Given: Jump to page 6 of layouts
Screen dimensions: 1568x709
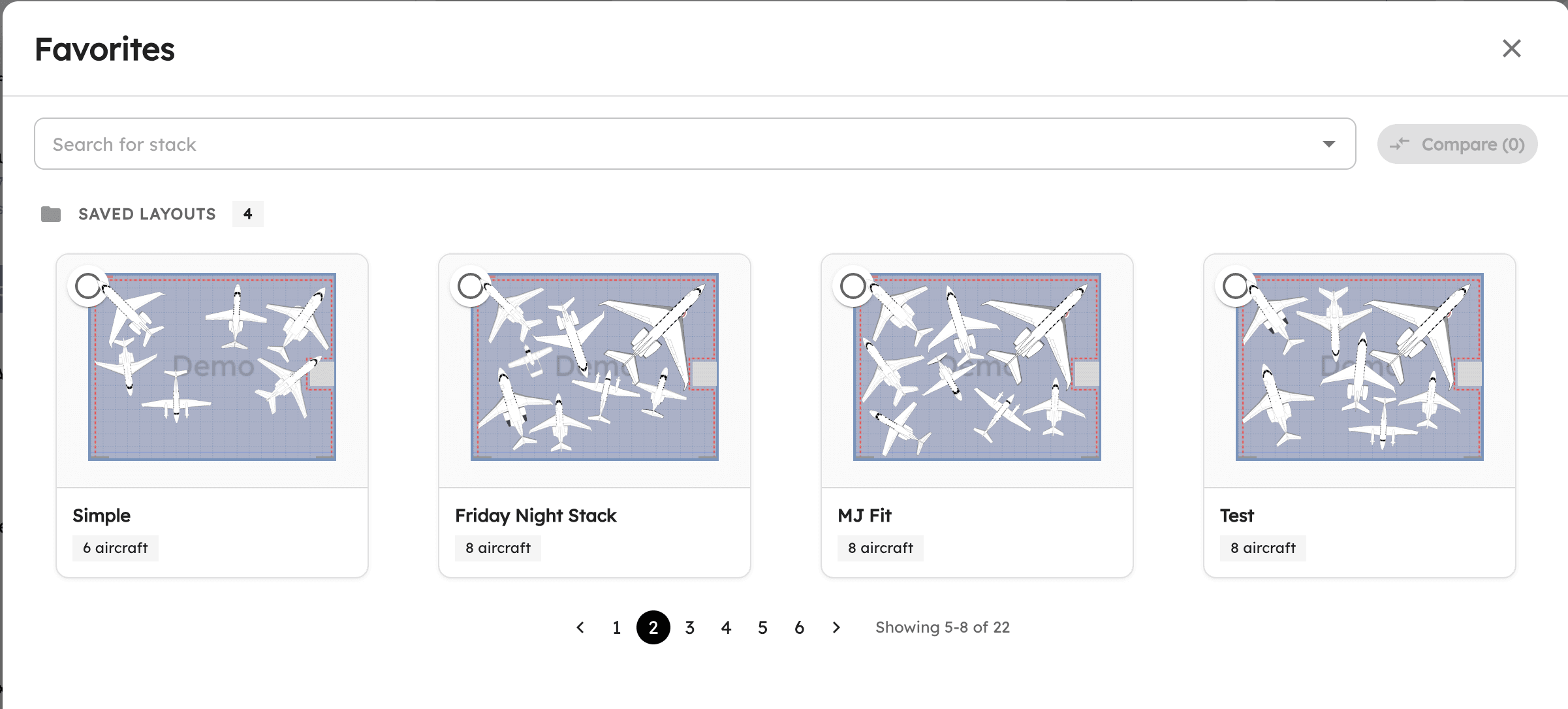Looking at the screenshot, I should coord(799,627).
